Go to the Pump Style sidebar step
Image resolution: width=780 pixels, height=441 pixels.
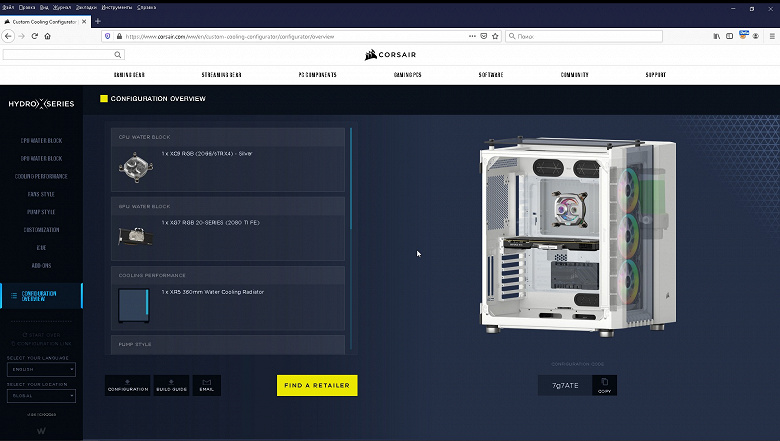[x=41, y=212]
